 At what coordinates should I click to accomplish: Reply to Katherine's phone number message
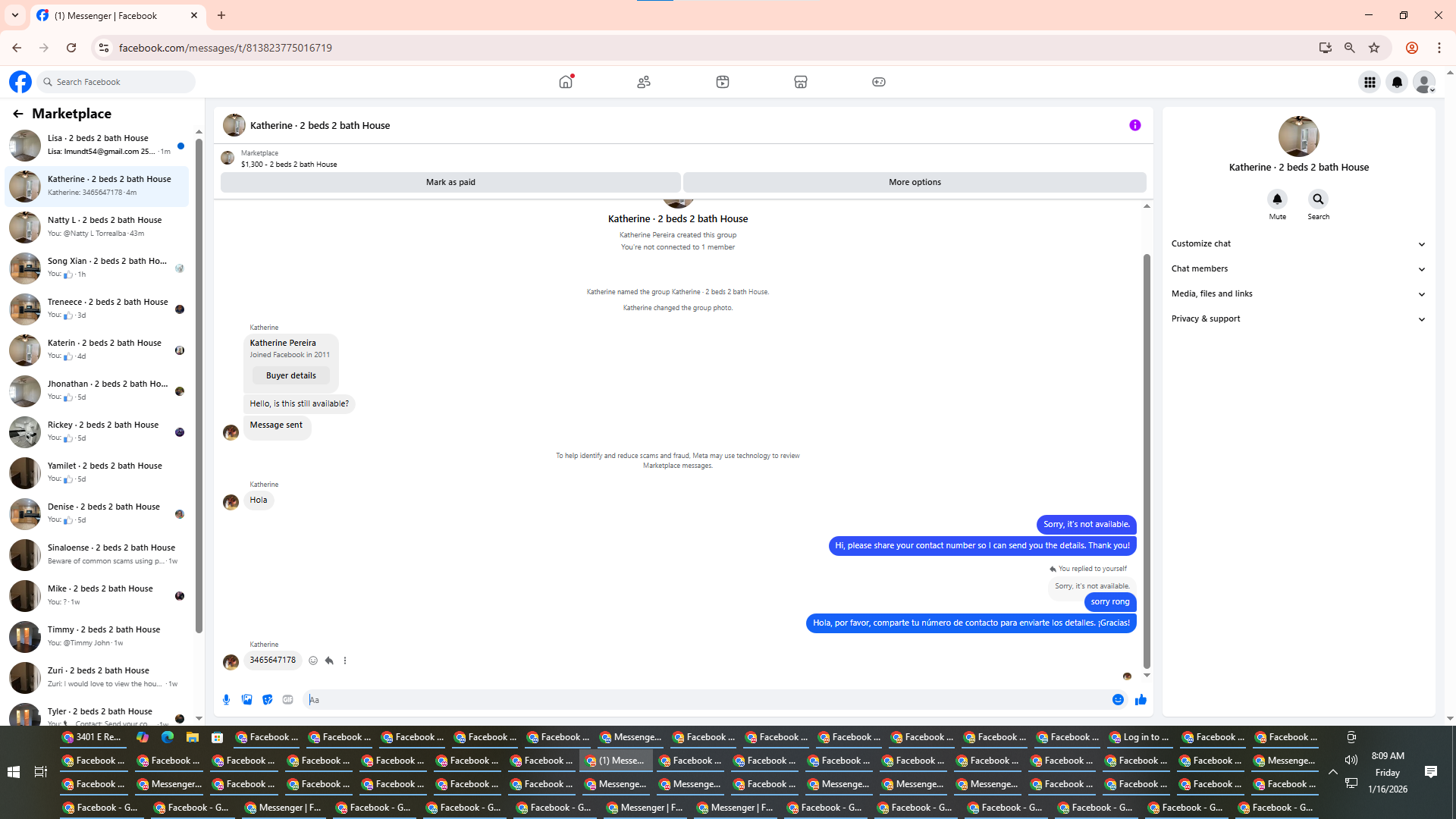329,661
